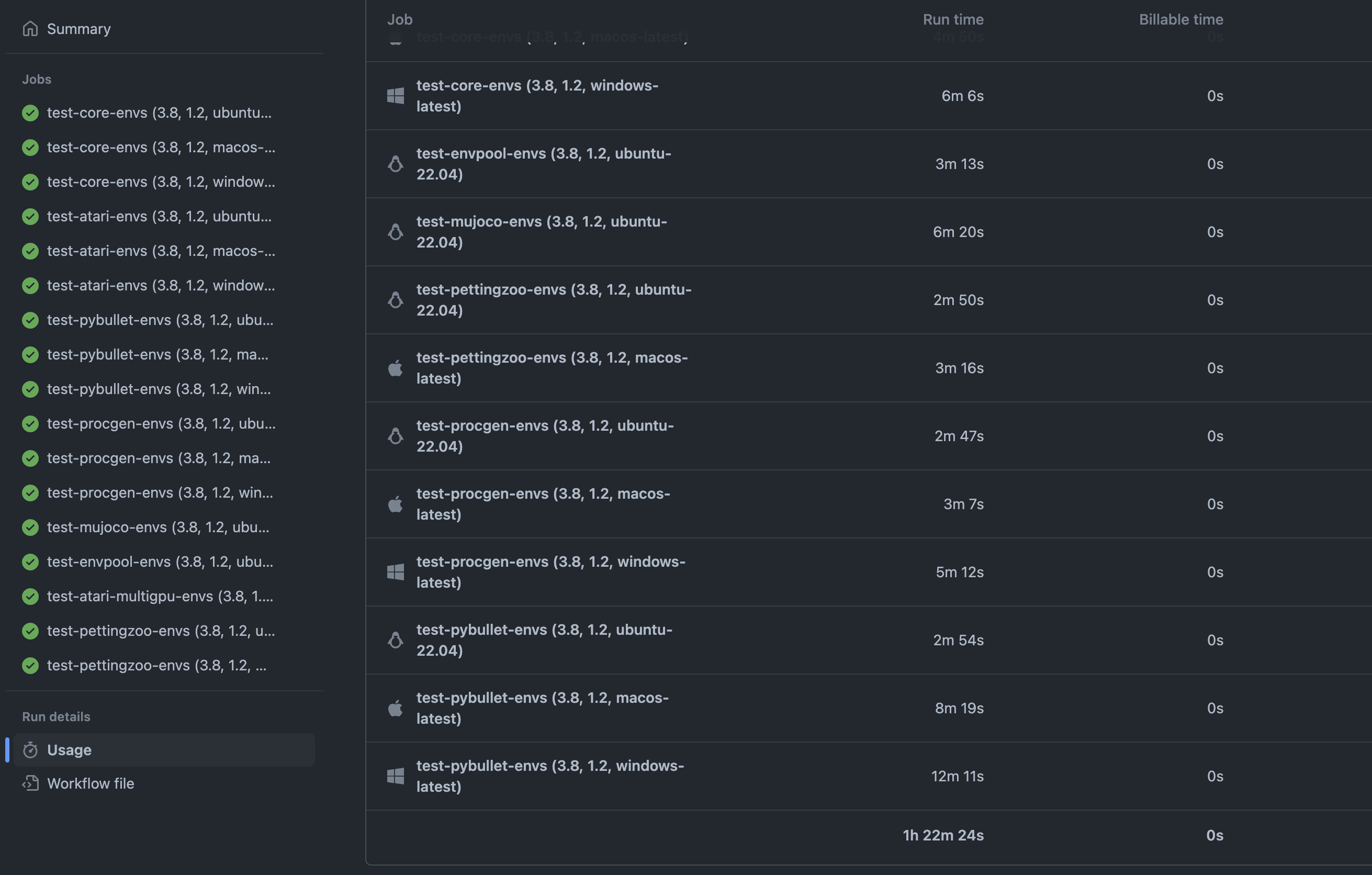The height and width of the screenshot is (875, 1372).
Task: Select test-pybullet-envs win job in sidebar
Action: tap(159, 389)
